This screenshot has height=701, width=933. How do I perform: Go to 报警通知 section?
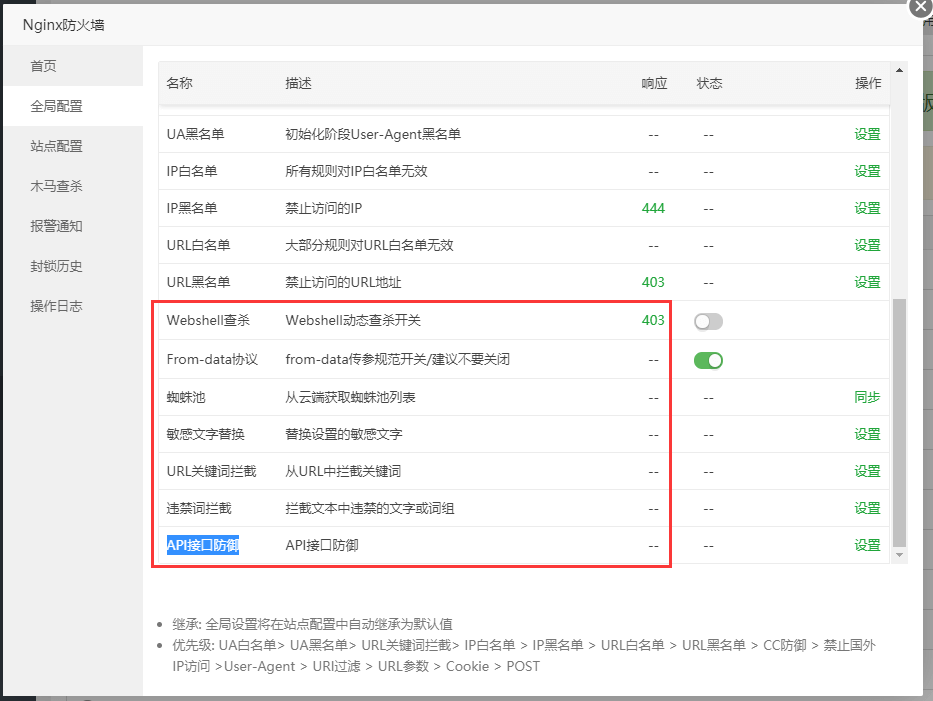click(73, 226)
